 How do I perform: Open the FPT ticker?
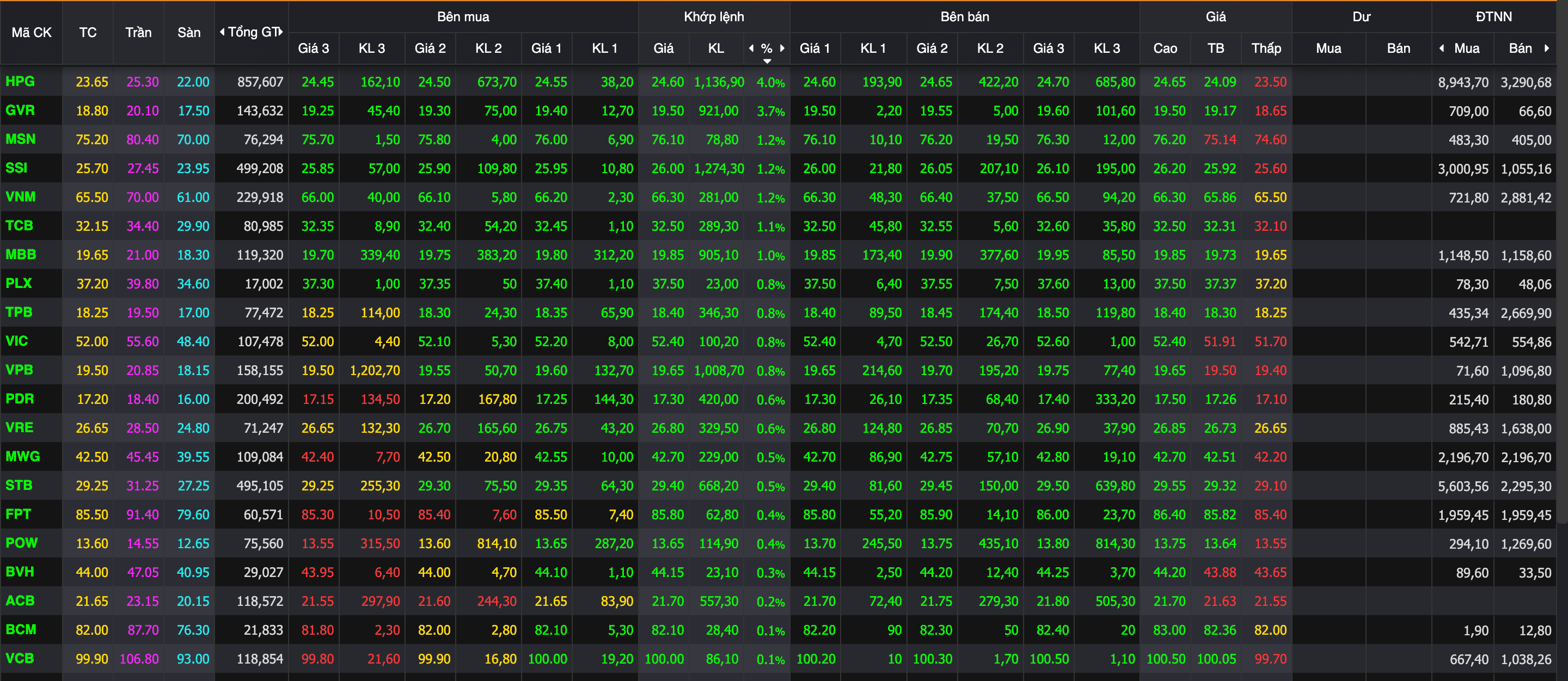pyautogui.click(x=19, y=514)
